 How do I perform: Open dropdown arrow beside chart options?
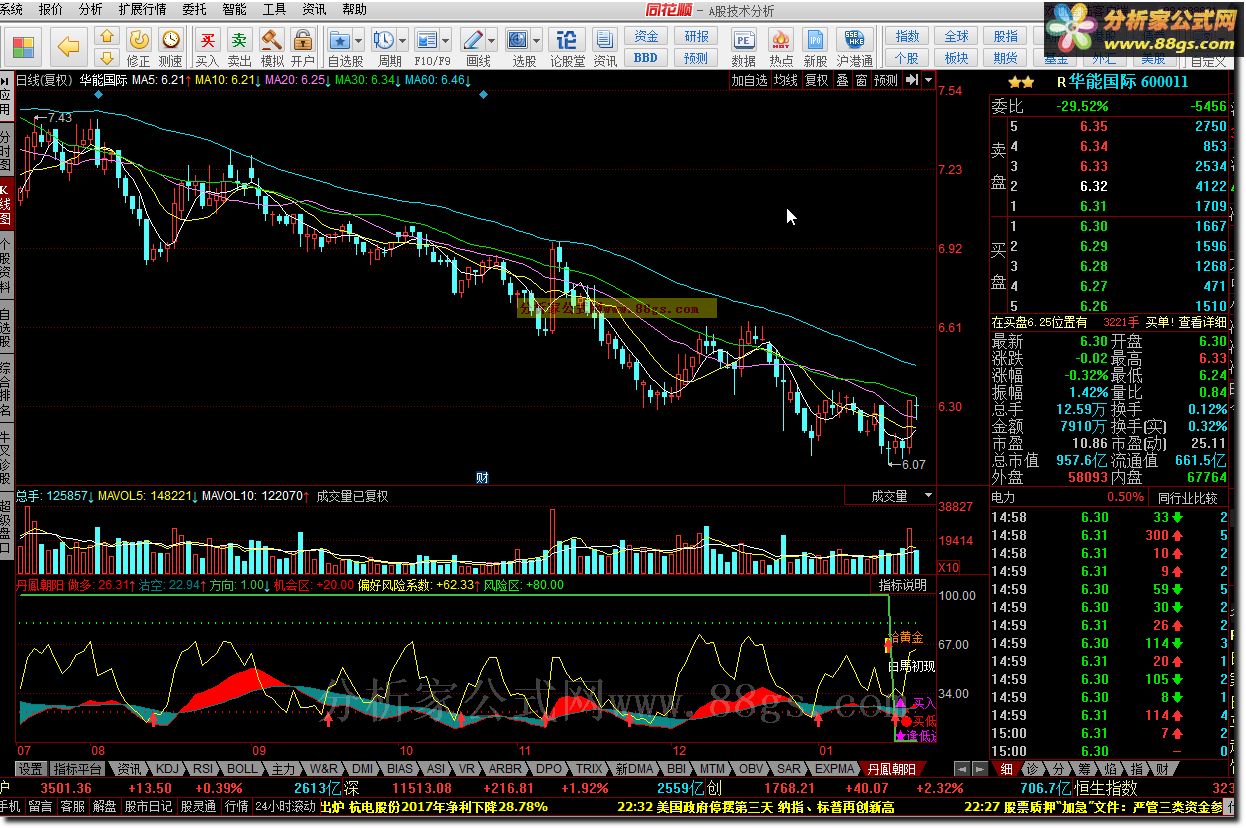click(x=929, y=80)
